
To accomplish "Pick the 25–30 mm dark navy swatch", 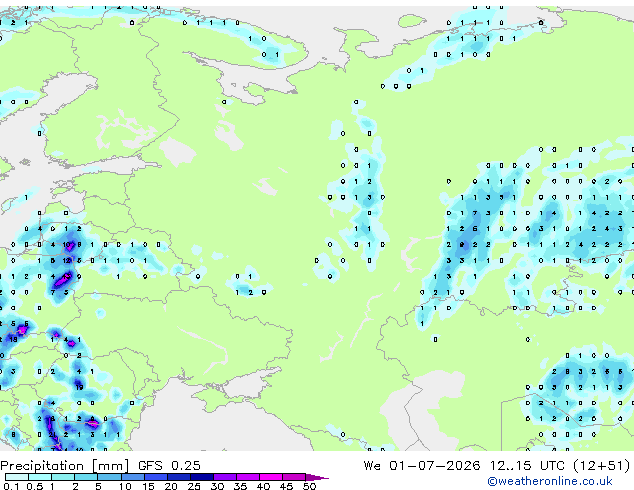I will coord(201,477).
